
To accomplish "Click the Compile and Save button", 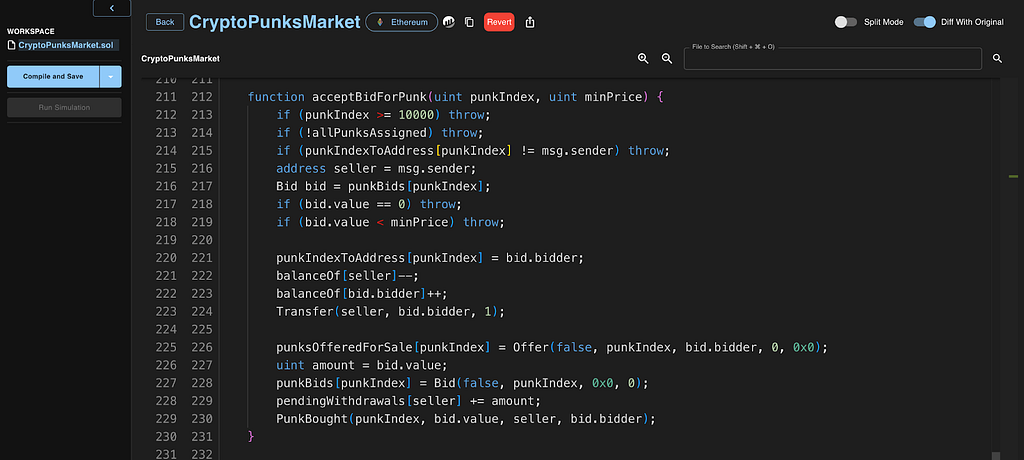I will (x=53, y=76).
